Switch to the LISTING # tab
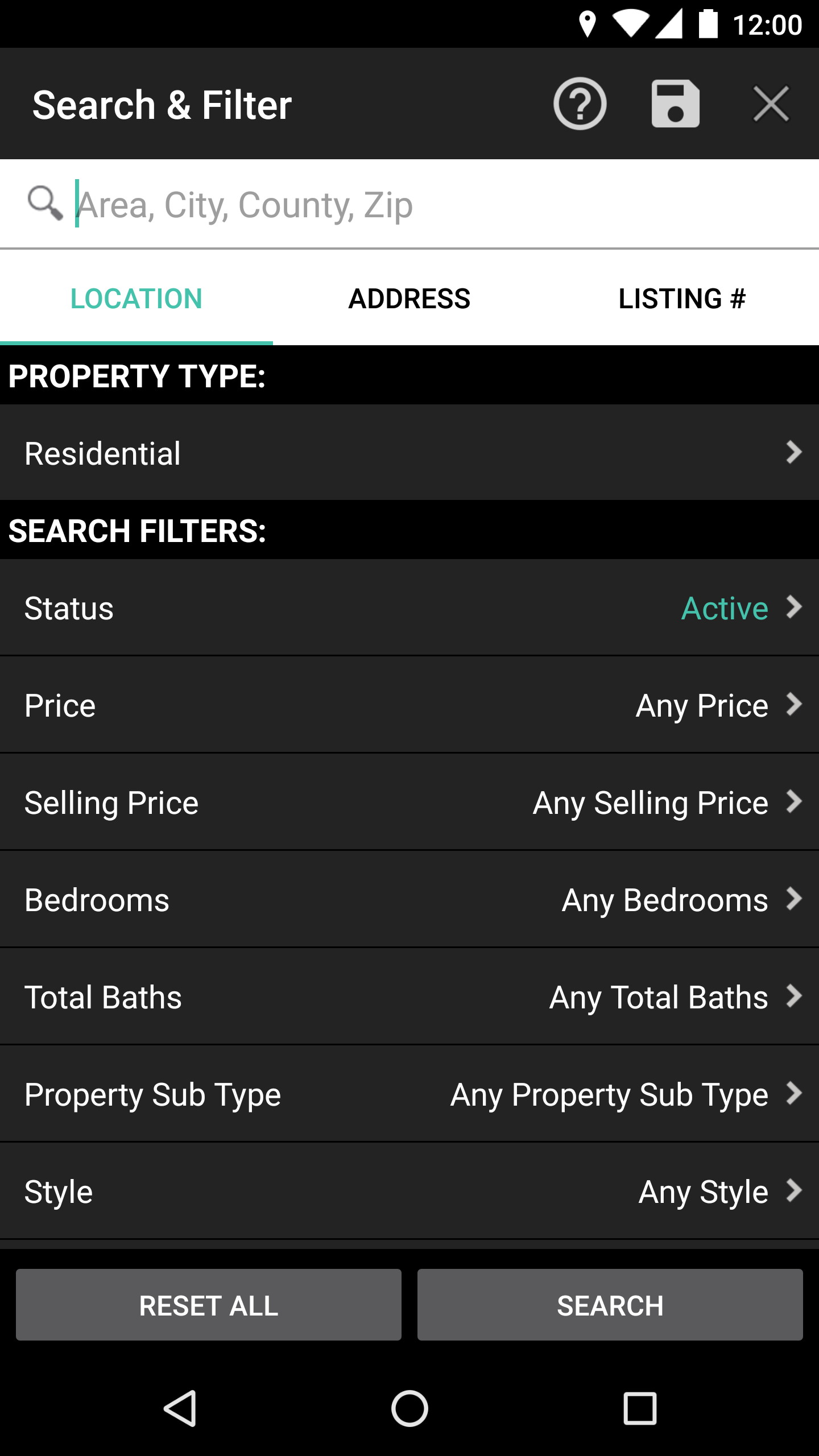Screen dimensions: 819x1456 682,299
